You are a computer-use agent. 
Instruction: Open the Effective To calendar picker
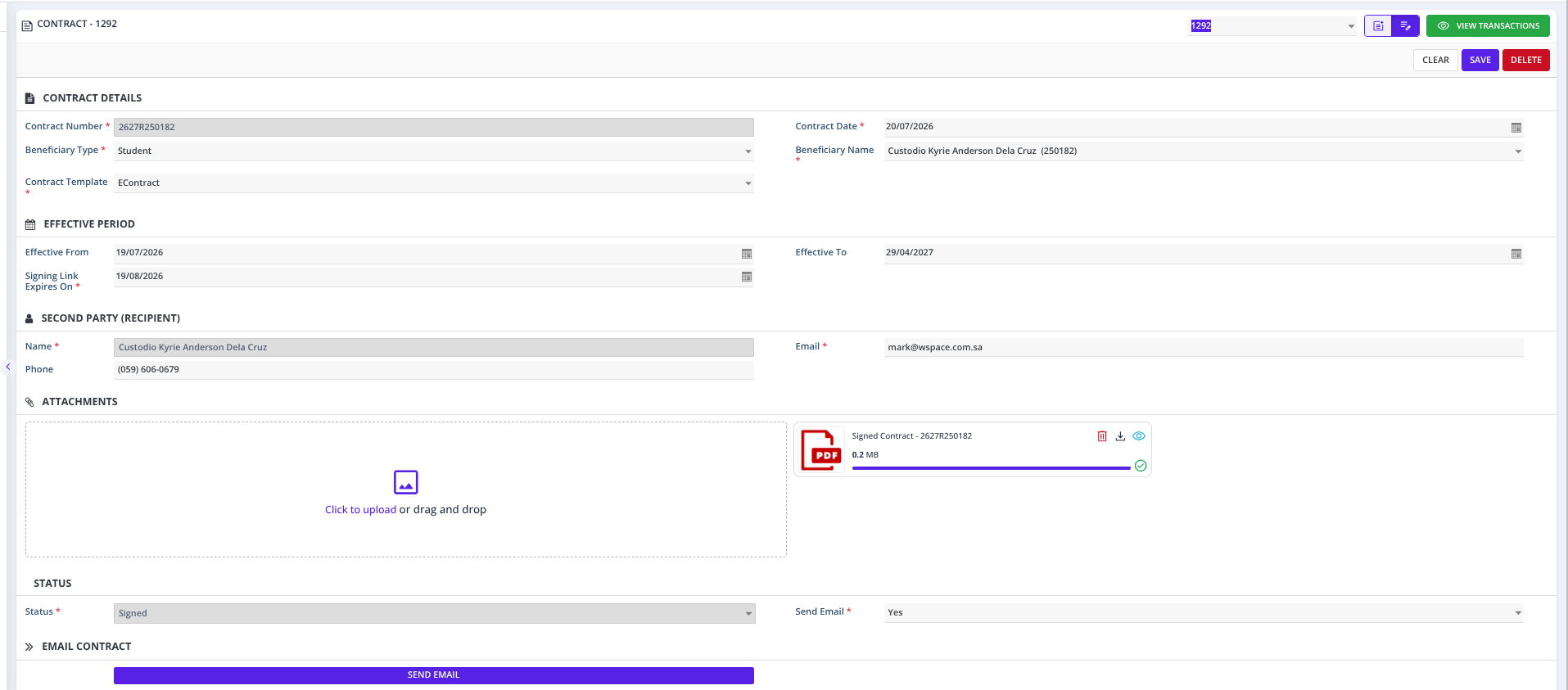1516,254
